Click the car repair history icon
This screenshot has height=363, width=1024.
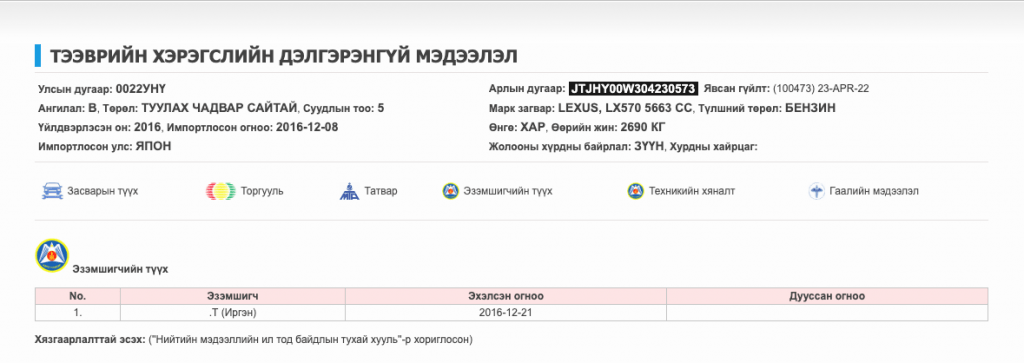pos(52,191)
